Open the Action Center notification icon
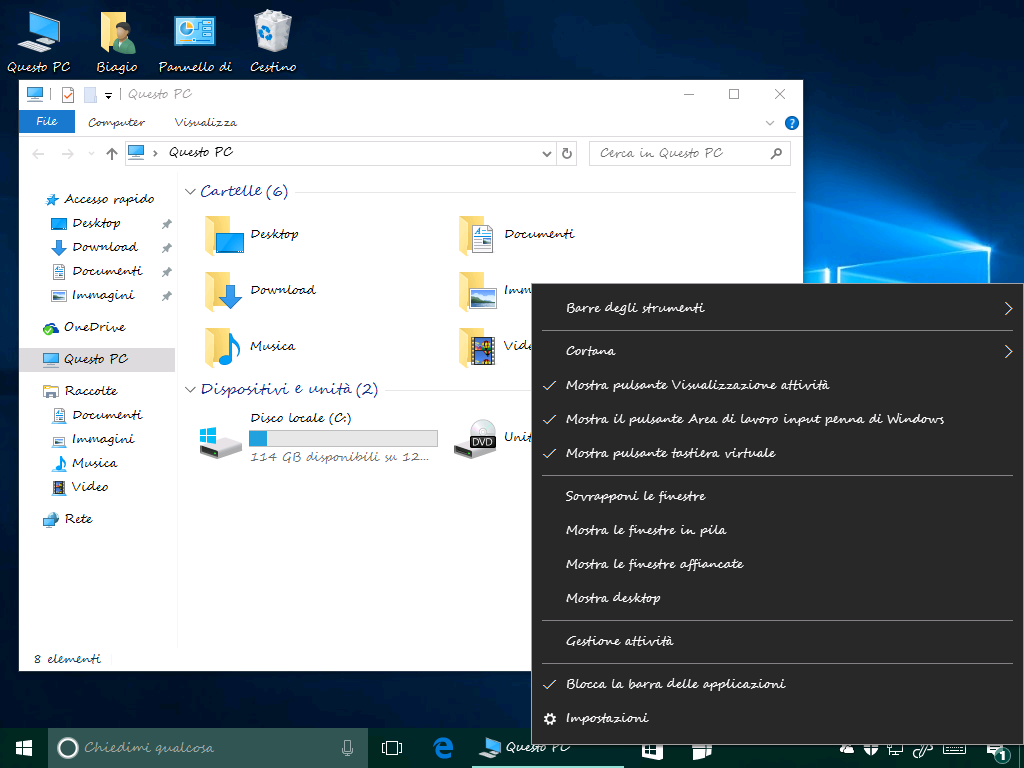Viewport: 1024px width, 768px height. coord(998,752)
